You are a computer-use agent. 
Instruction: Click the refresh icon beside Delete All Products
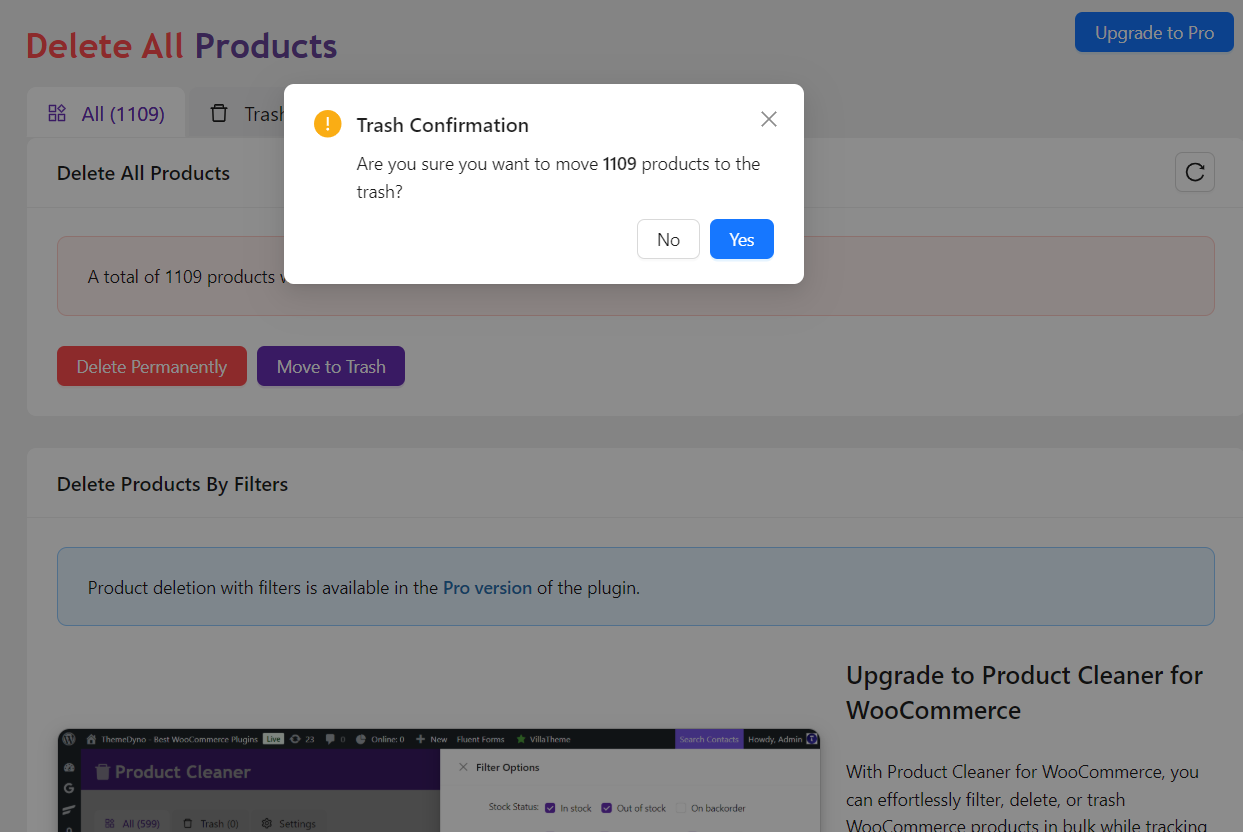[x=1194, y=172]
